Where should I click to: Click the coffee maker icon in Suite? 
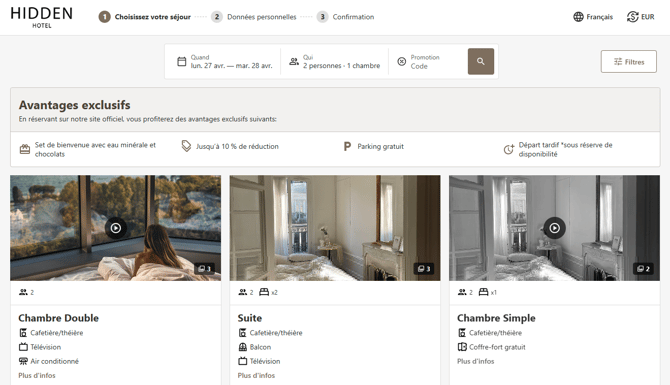click(243, 332)
